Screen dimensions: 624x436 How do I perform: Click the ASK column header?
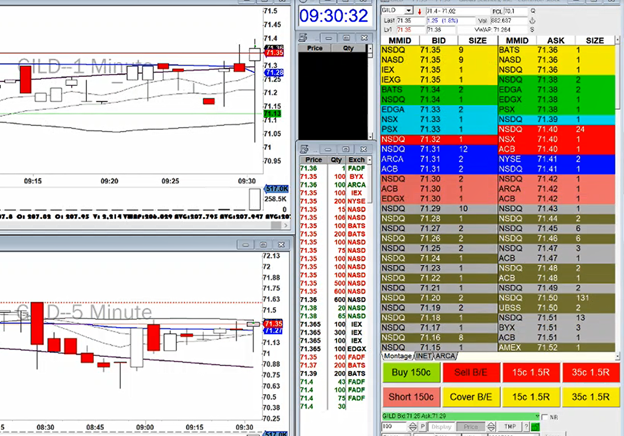click(549, 40)
